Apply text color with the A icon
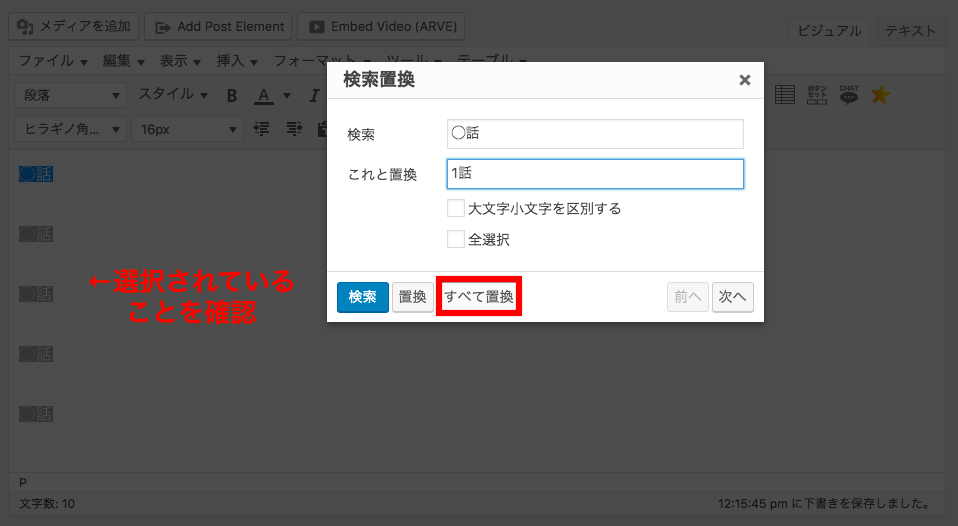 click(x=263, y=95)
